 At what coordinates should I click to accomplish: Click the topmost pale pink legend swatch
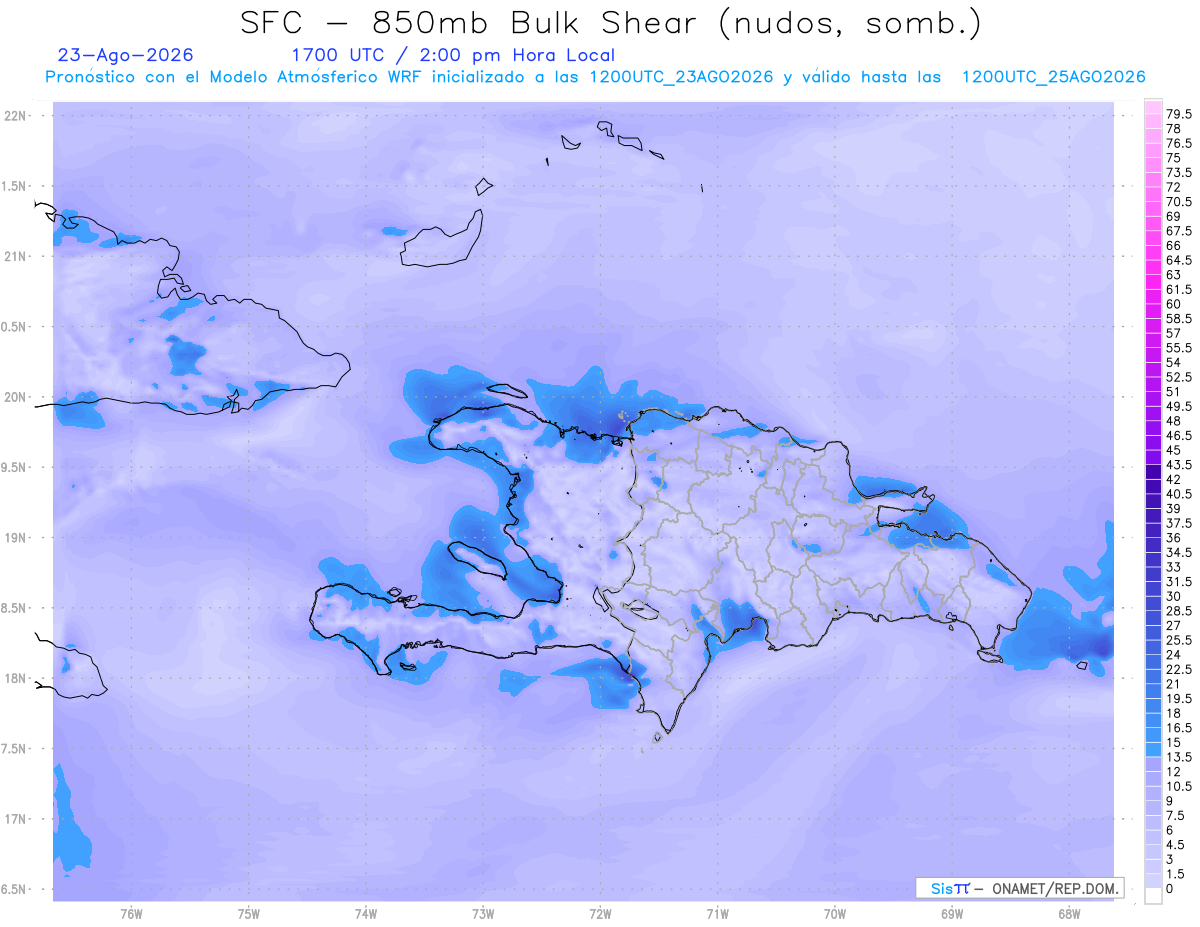1153,107
